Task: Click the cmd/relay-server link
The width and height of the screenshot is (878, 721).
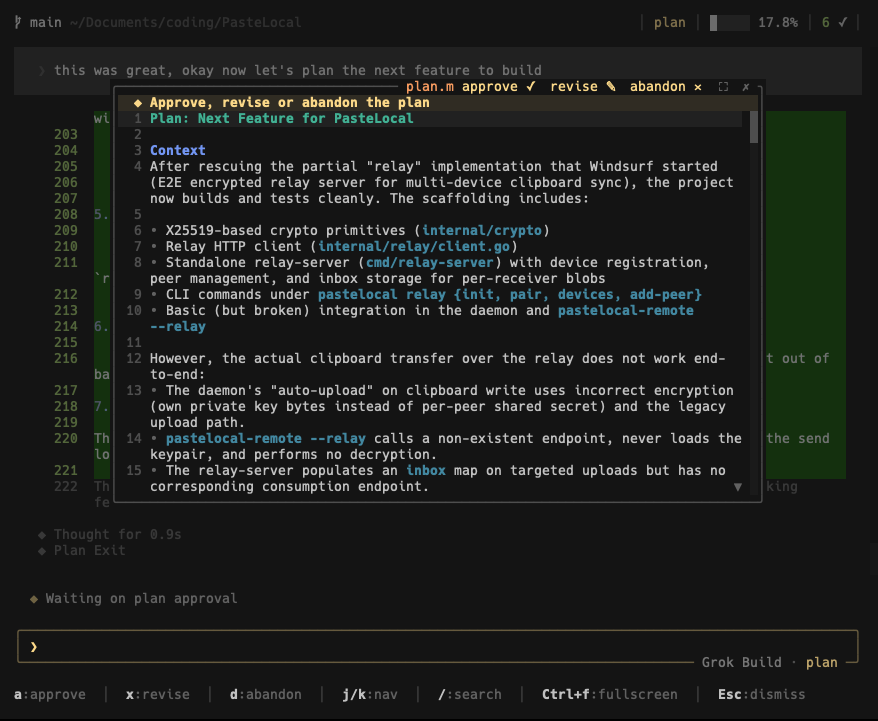Action: pos(429,263)
